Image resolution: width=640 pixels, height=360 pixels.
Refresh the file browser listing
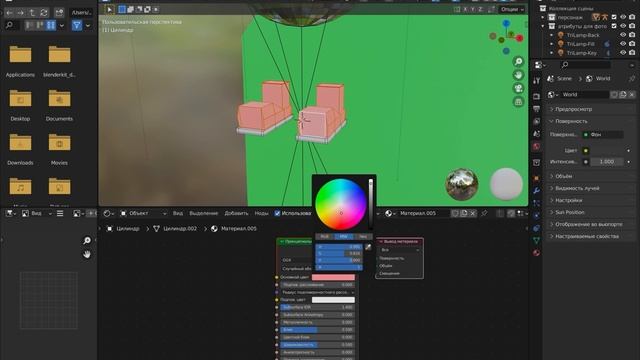pyautogui.click(x=44, y=13)
